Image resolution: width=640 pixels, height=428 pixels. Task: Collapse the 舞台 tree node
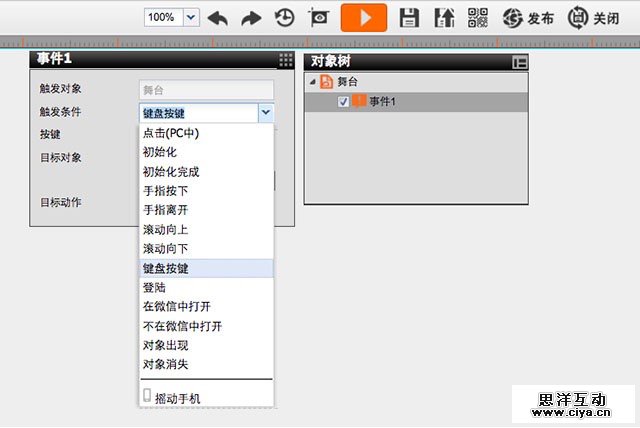(x=312, y=82)
